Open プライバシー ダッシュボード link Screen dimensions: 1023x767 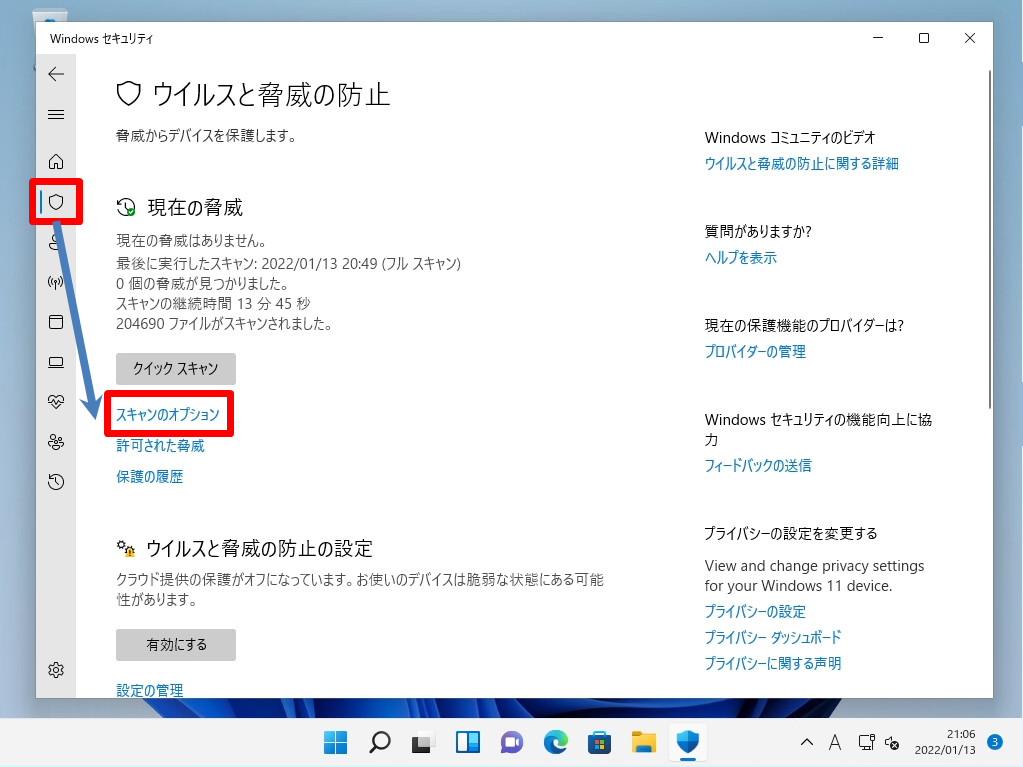pos(773,637)
